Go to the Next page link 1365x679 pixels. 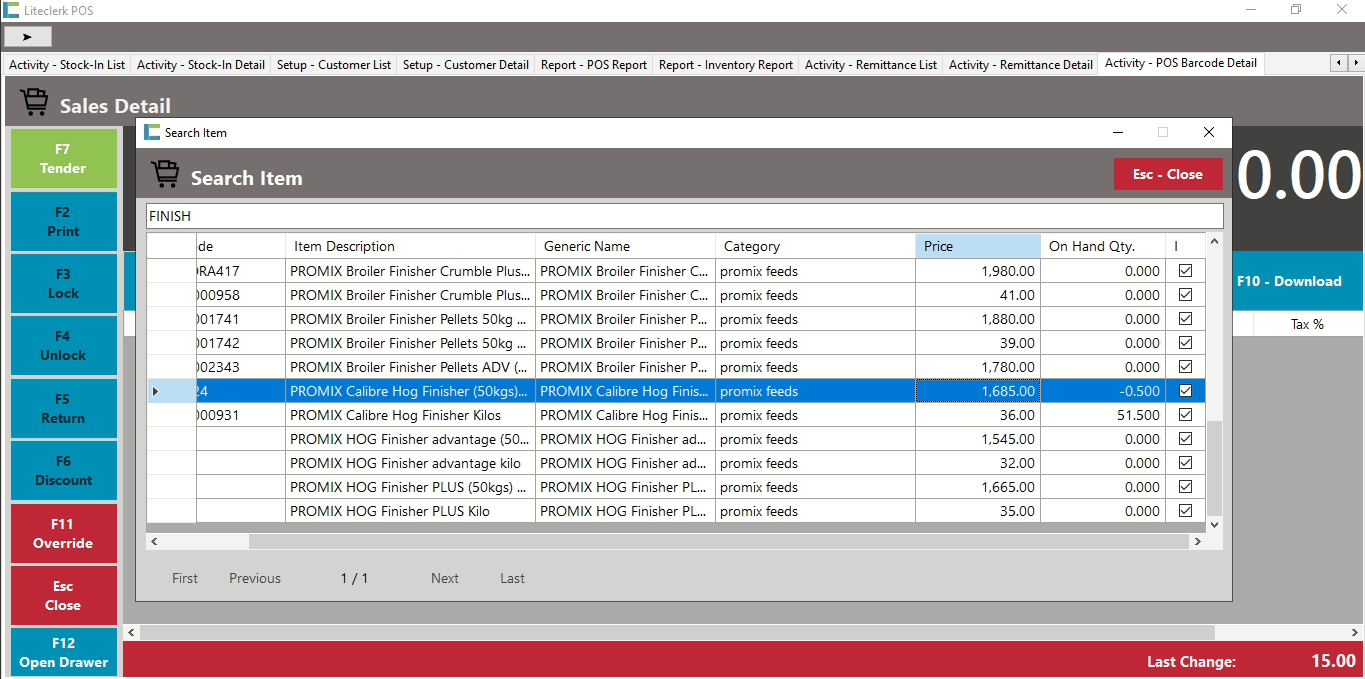pyautogui.click(x=445, y=578)
